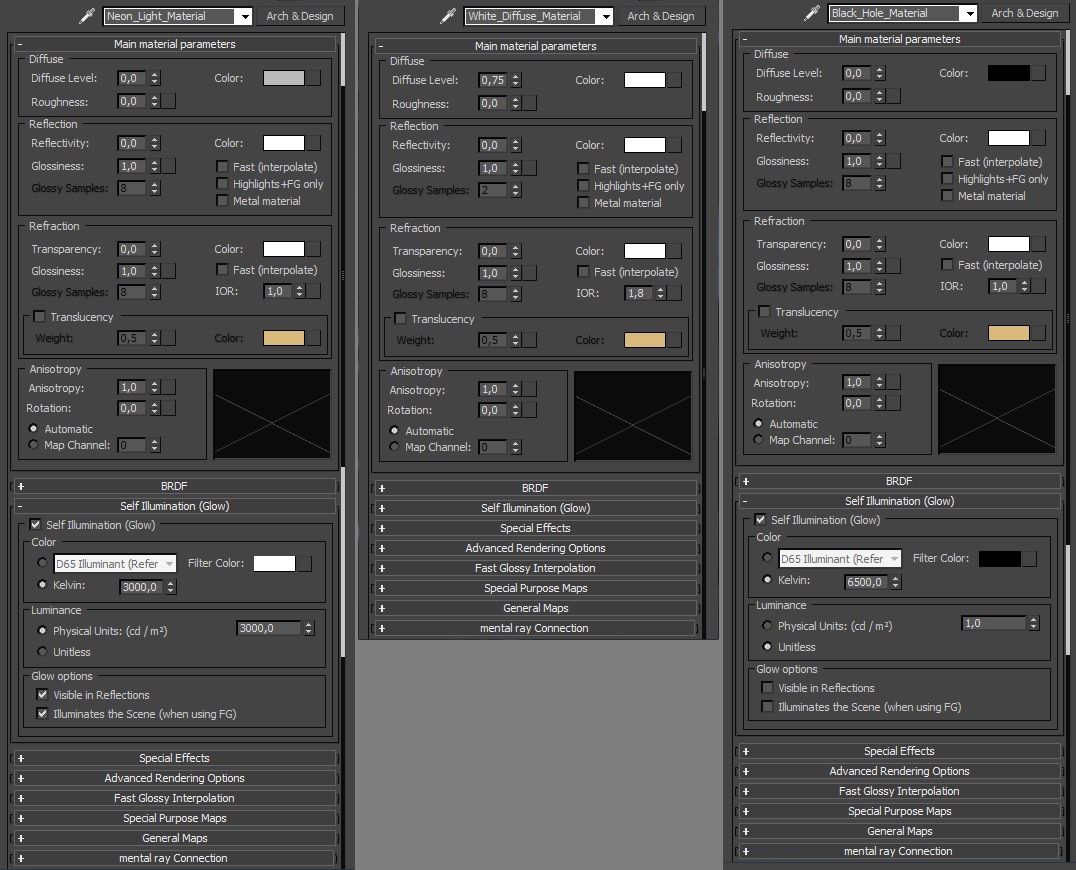Click the eyedropper icon on the Neon_Light_Material panel
The image size is (1076, 870).
point(86,16)
